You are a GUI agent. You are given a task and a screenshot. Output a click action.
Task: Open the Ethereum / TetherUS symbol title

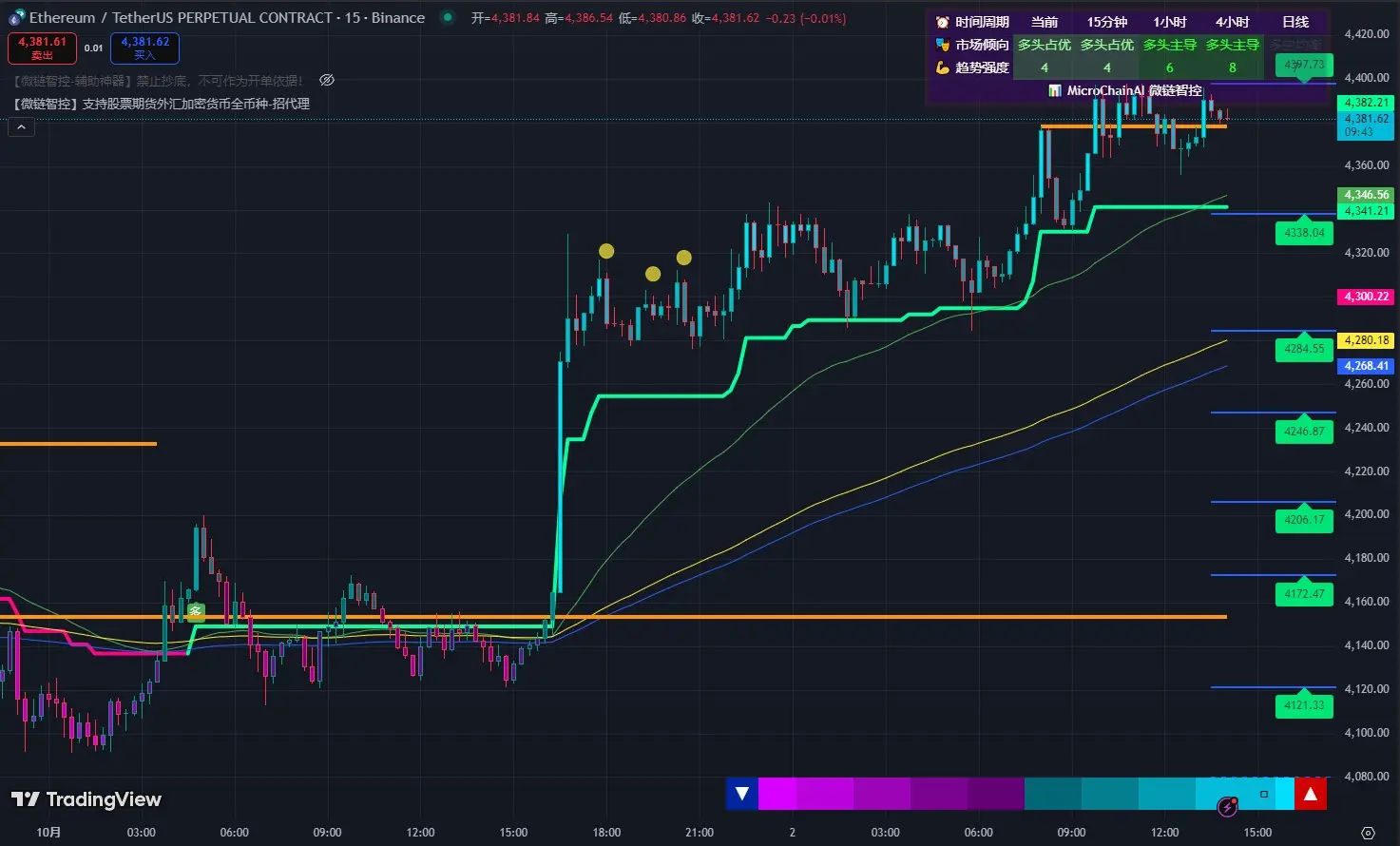pyautogui.click(x=227, y=18)
